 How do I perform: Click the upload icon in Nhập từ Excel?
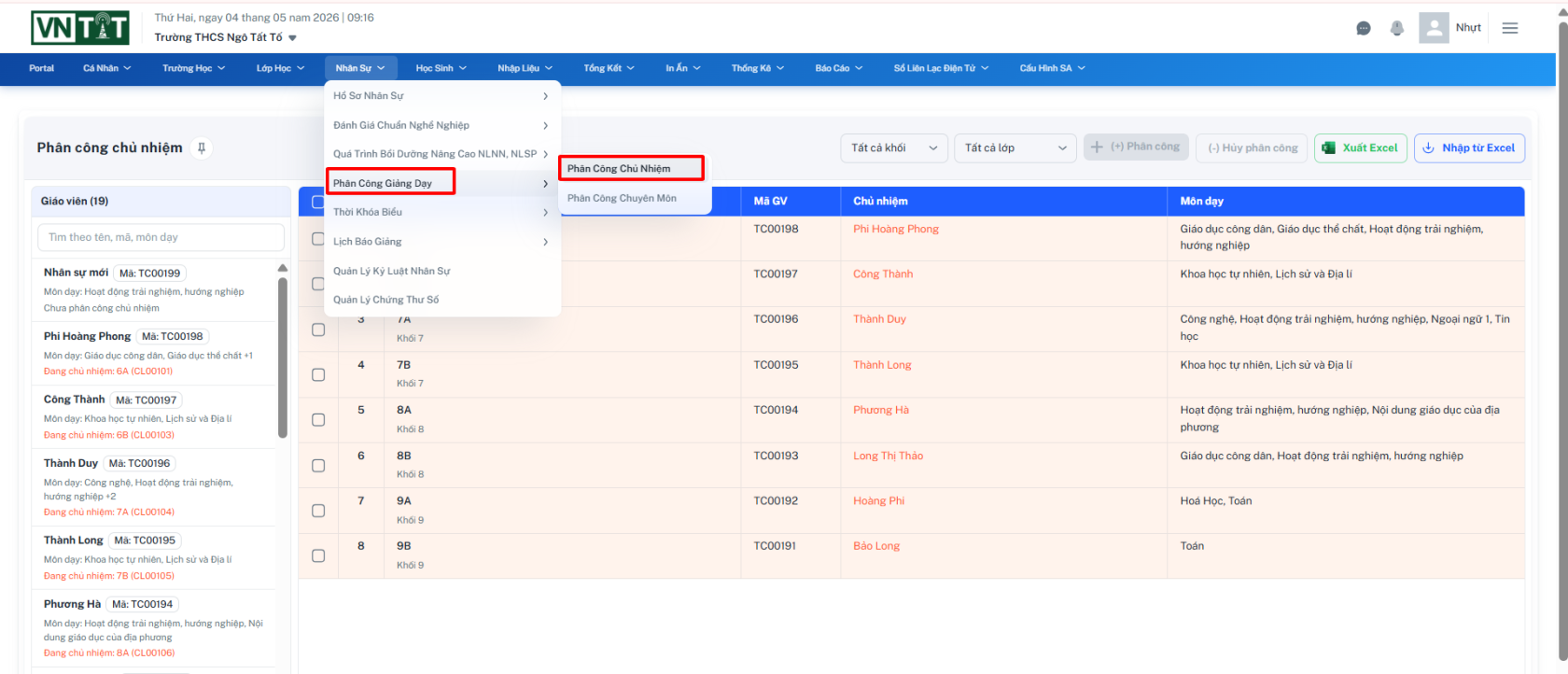[x=1428, y=147]
